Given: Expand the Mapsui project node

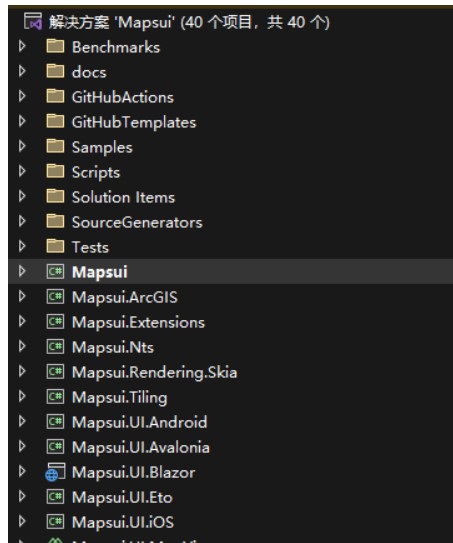Looking at the screenshot, I should click(22, 271).
